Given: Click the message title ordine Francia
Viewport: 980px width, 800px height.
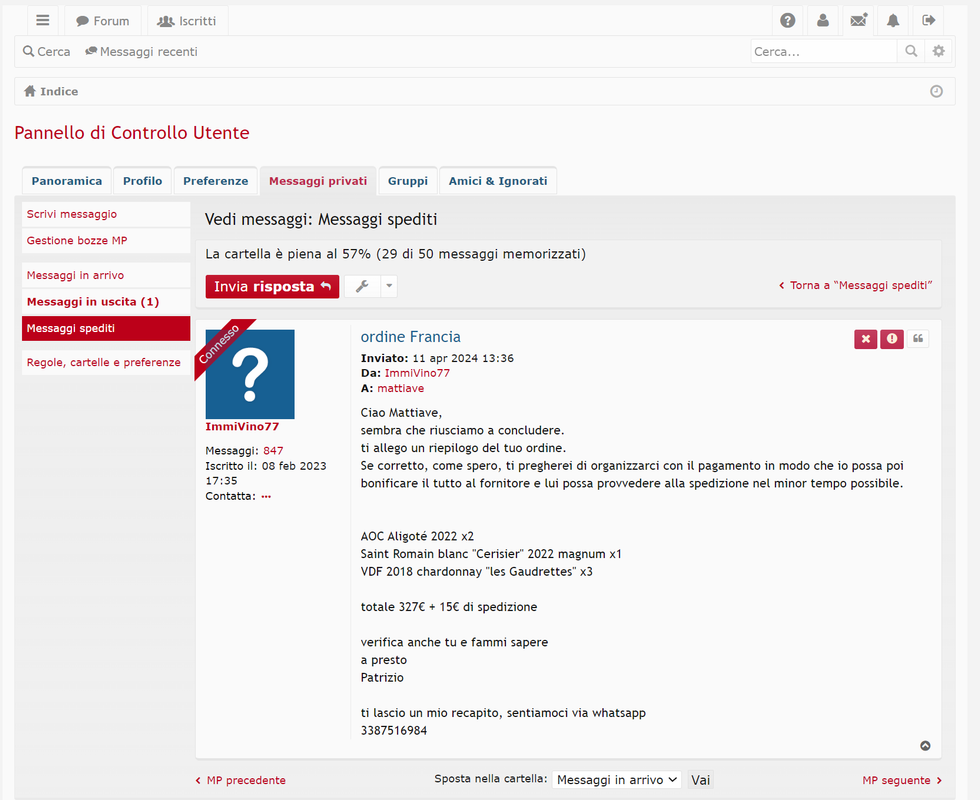Looking at the screenshot, I should [x=411, y=337].
